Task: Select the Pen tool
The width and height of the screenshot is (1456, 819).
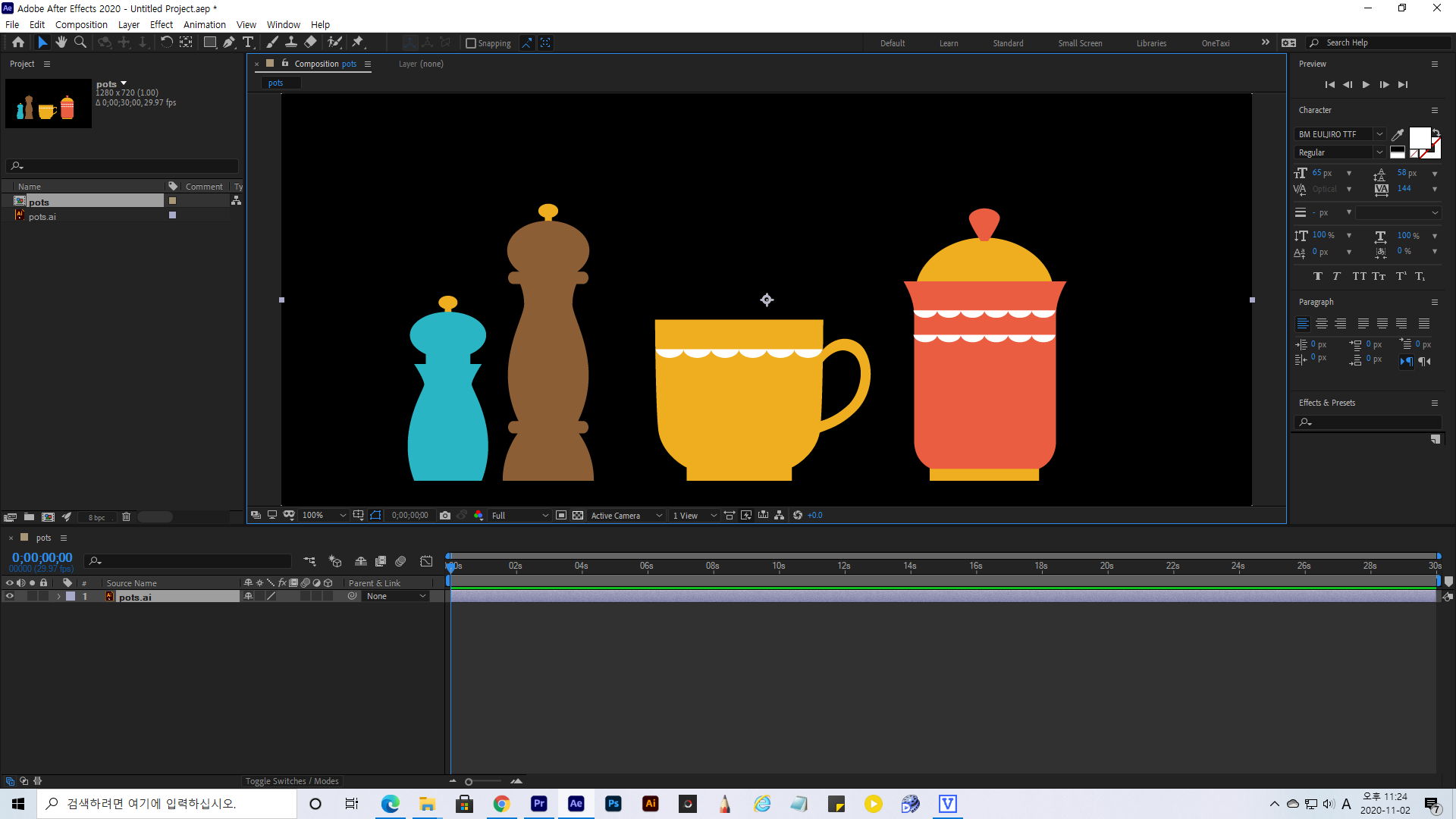Action: pyautogui.click(x=228, y=42)
